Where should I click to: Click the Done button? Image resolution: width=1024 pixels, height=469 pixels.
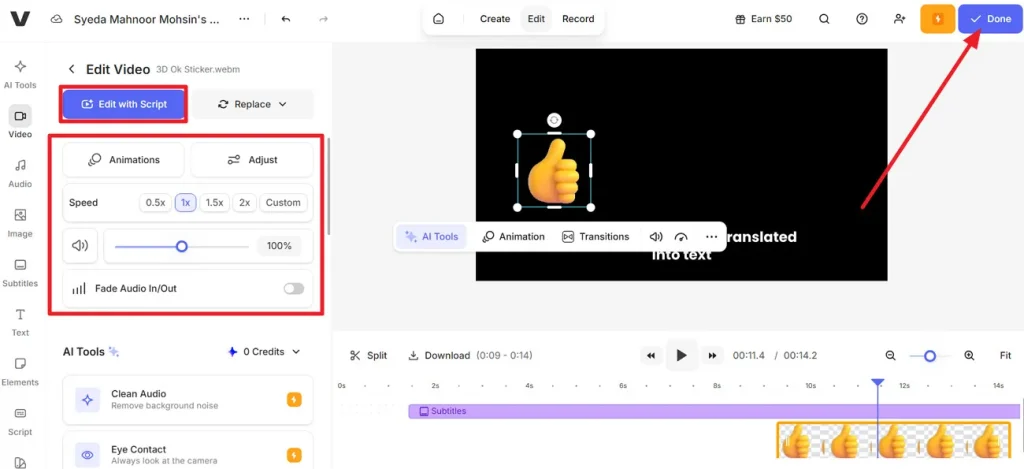pyautogui.click(x=990, y=19)
